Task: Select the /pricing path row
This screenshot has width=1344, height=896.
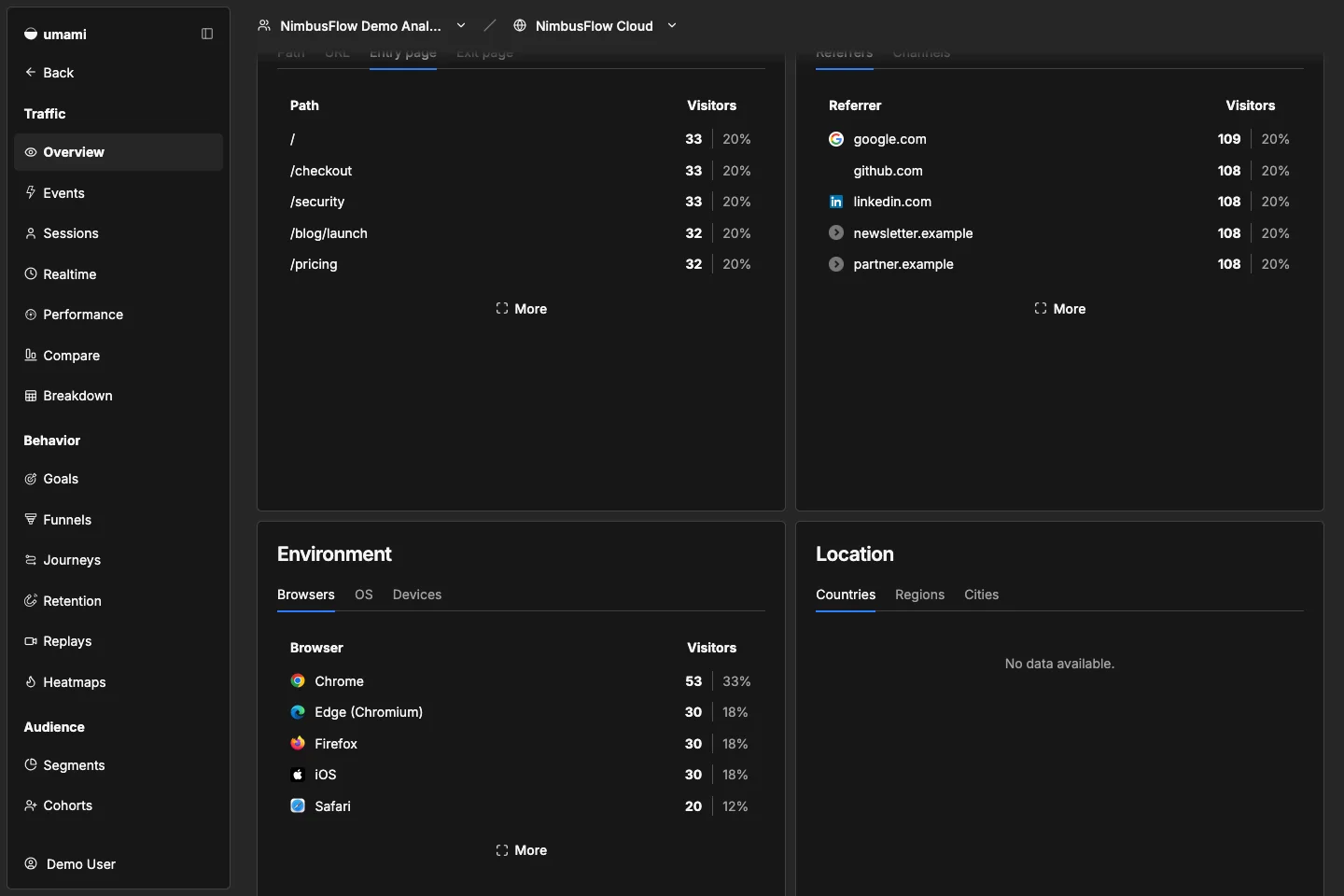Action: click(x=521, y=264)
